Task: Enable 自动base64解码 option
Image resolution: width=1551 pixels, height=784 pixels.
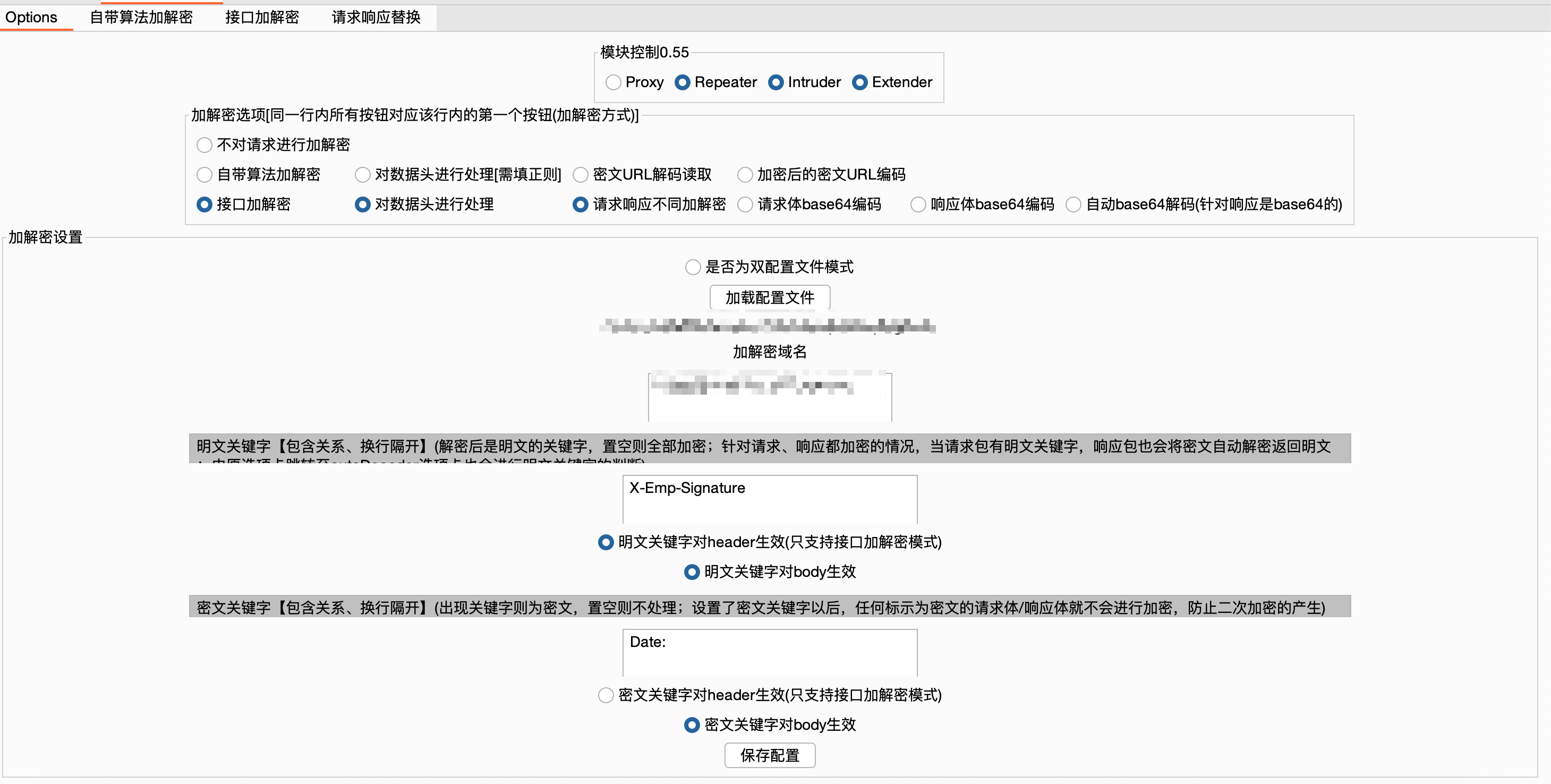Action: [1073, 204]
